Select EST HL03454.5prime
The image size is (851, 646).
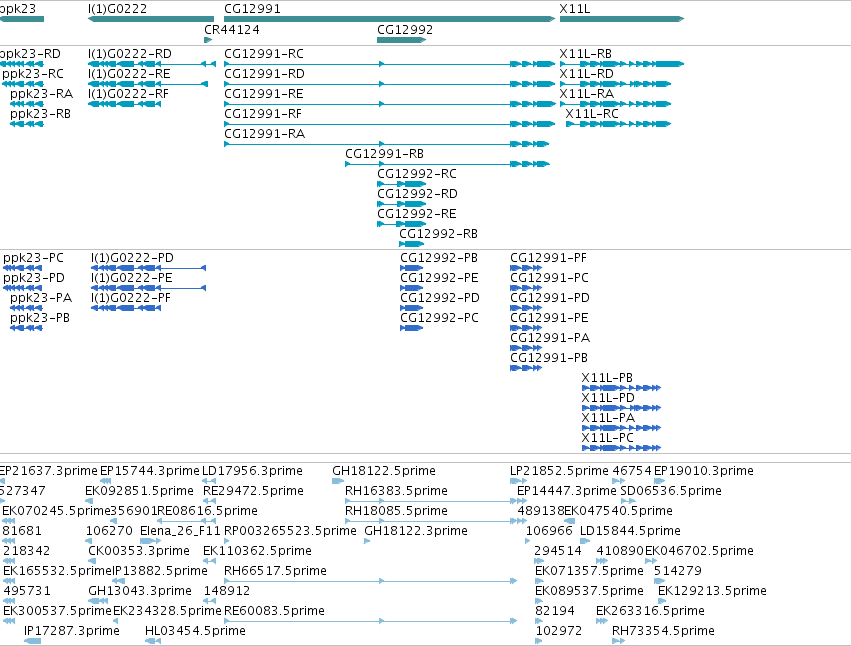pyautogui.click(x=153, y=642)
